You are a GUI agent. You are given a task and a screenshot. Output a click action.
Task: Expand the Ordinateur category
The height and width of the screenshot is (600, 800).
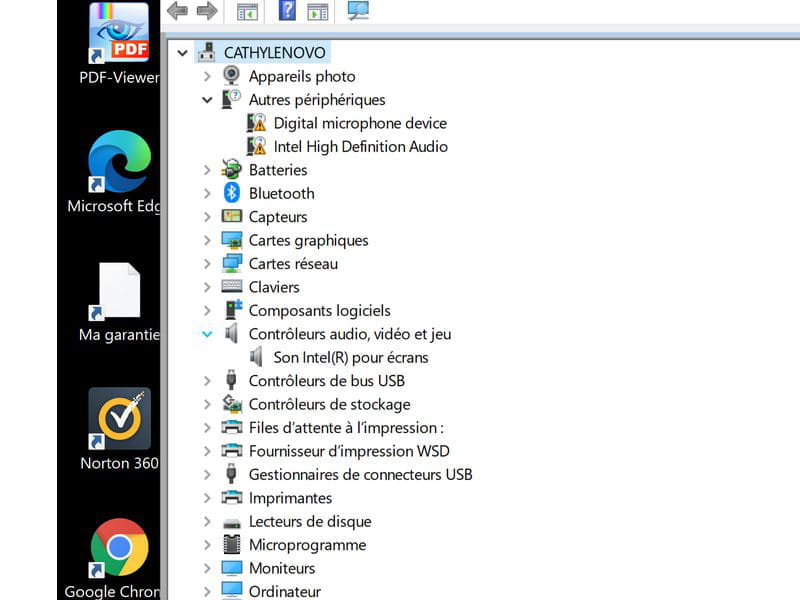point(207,592)
